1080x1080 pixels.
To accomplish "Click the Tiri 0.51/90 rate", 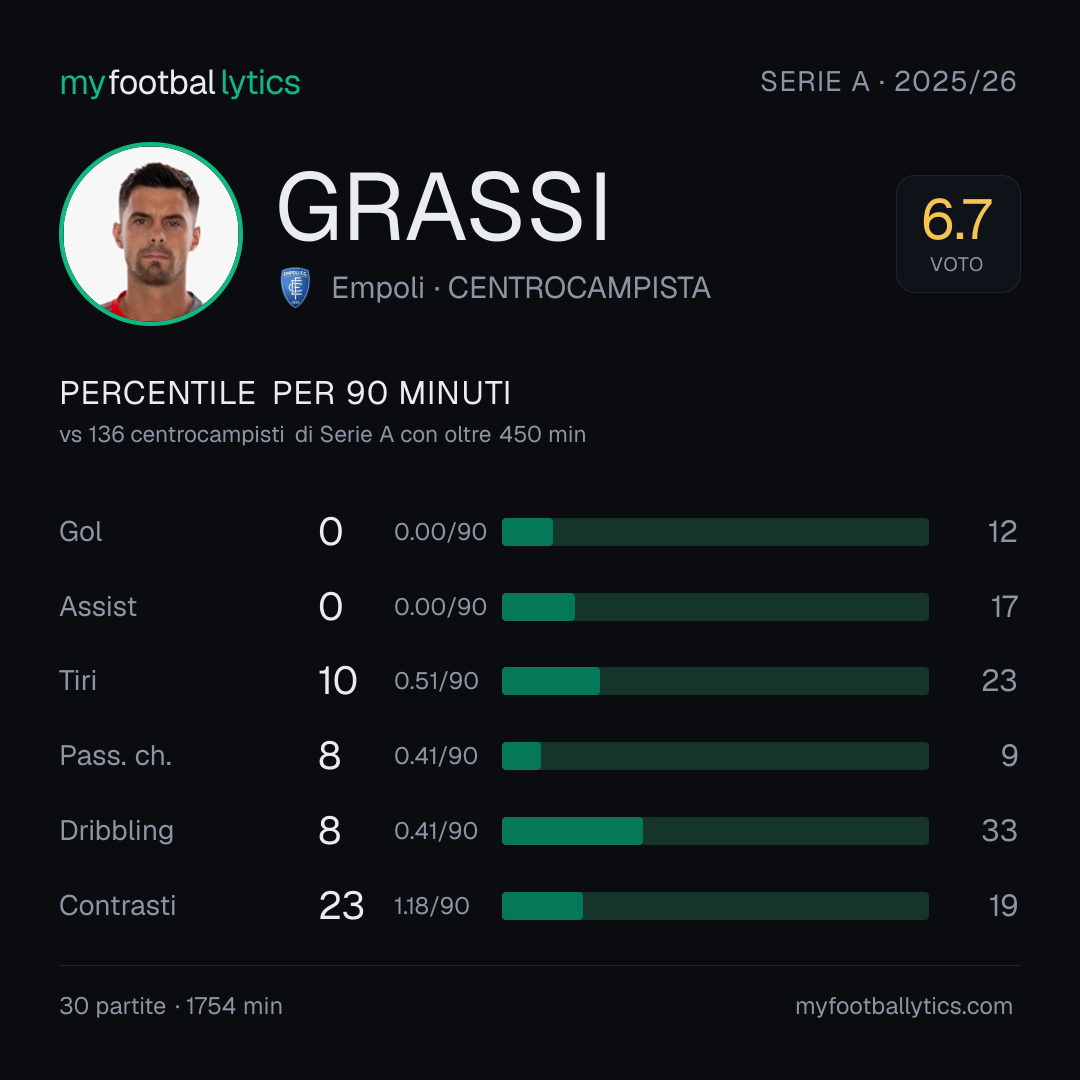I will [x=436, y=681].
